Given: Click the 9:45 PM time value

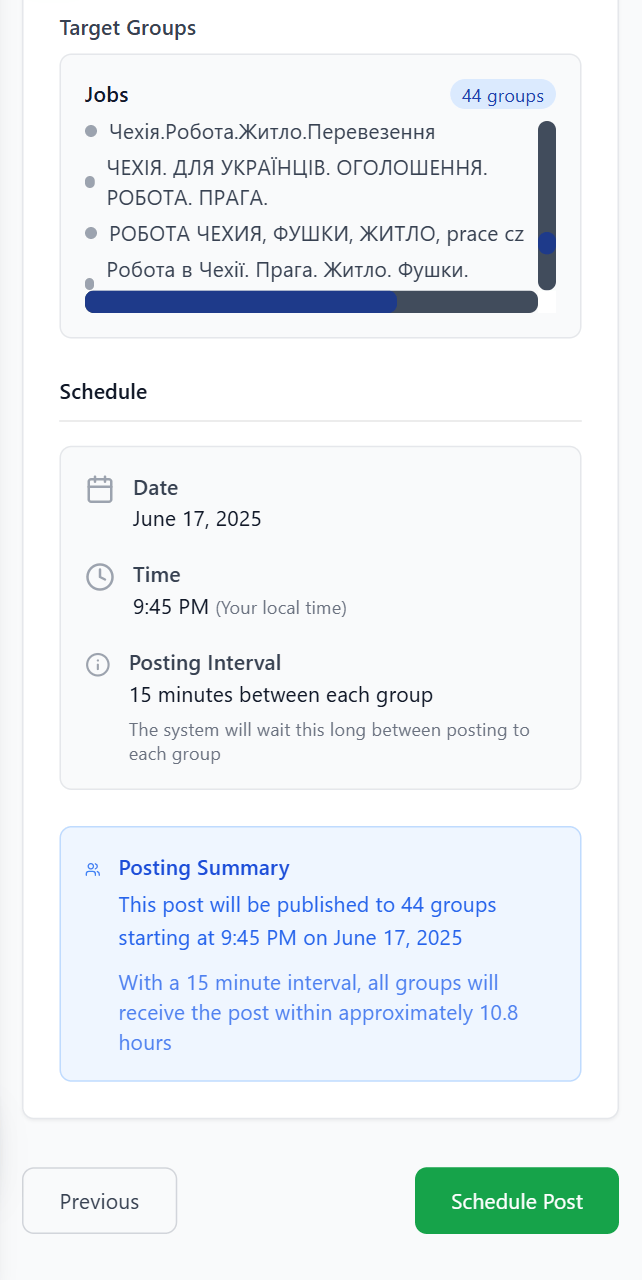Looking at the screenshot, I should (x=171, y=606).
